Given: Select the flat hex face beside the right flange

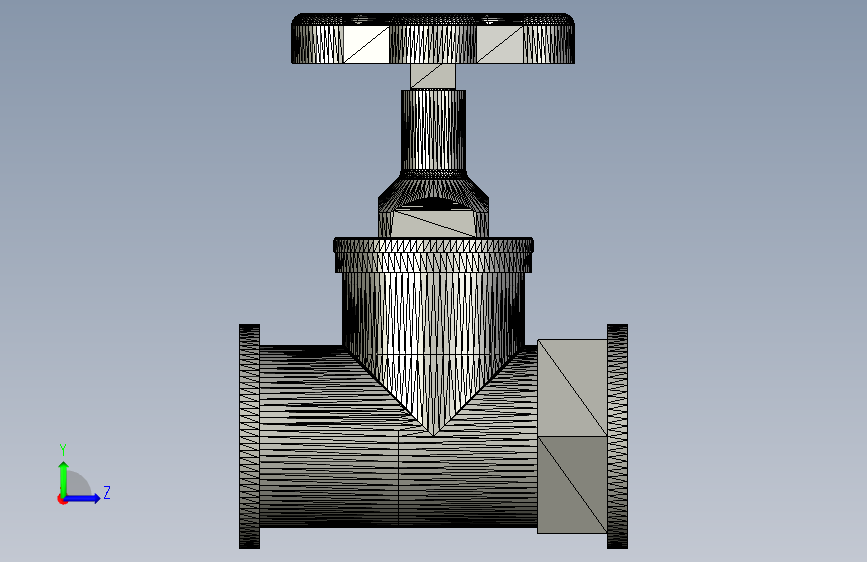Looking at the screenshot, I should coord(572,436).
